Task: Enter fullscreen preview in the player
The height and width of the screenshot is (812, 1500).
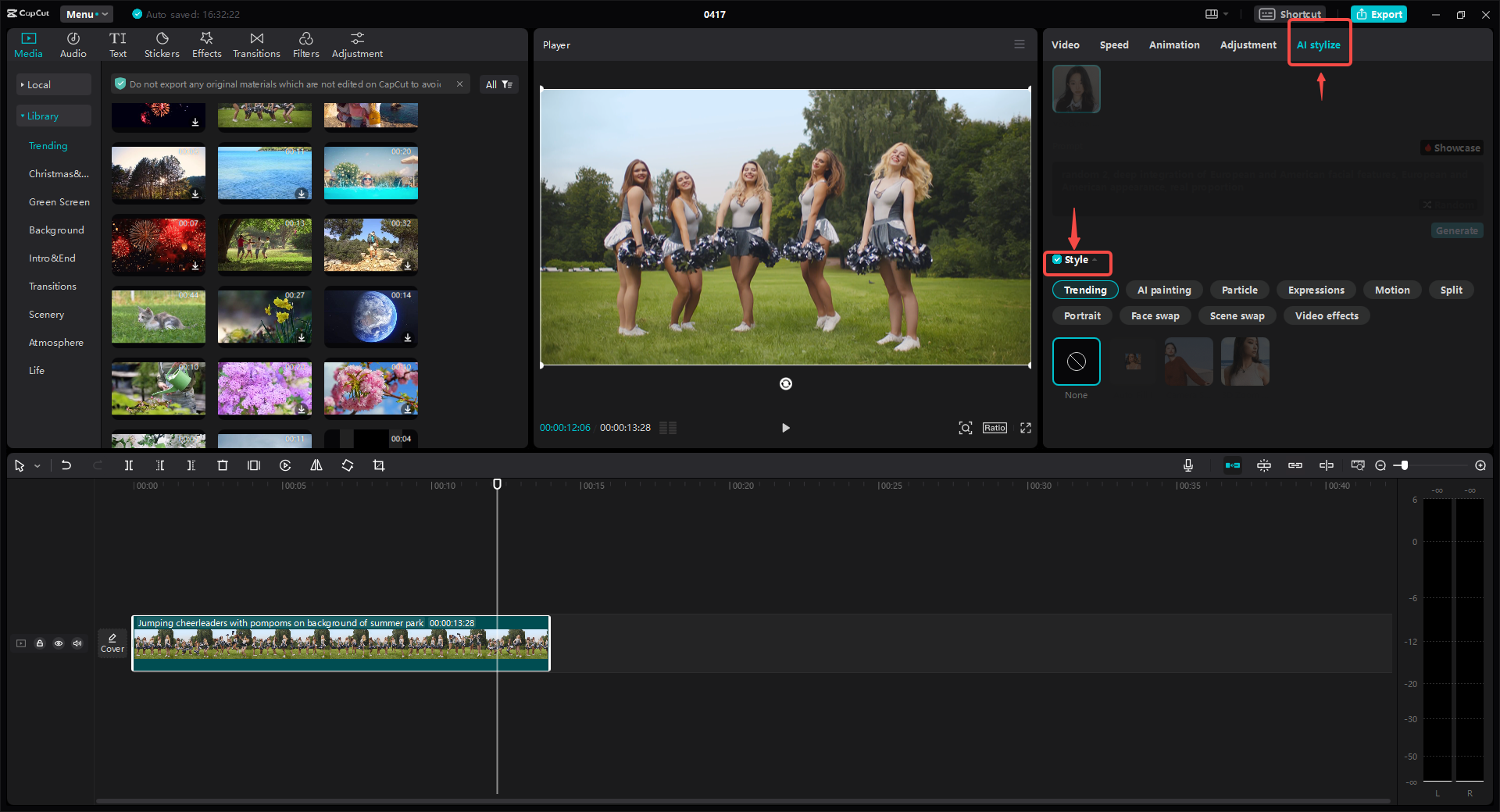Action: (x=1026, y=428)
